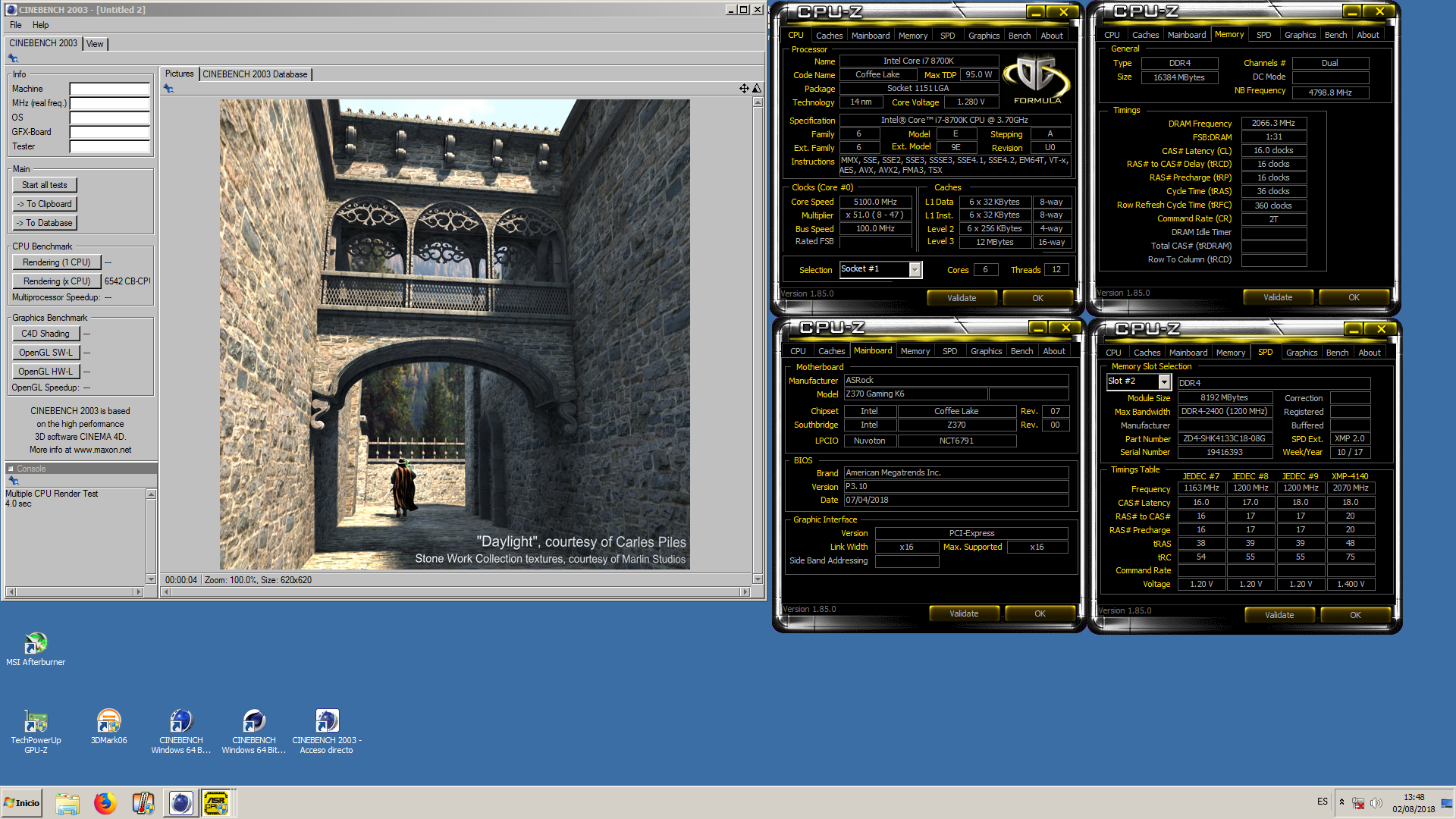This screenshot has width=1456, height=819.
Task: Open About tab in the CPU-Z SPD window
Action: pyautogui.click(x=1369, y=353)
